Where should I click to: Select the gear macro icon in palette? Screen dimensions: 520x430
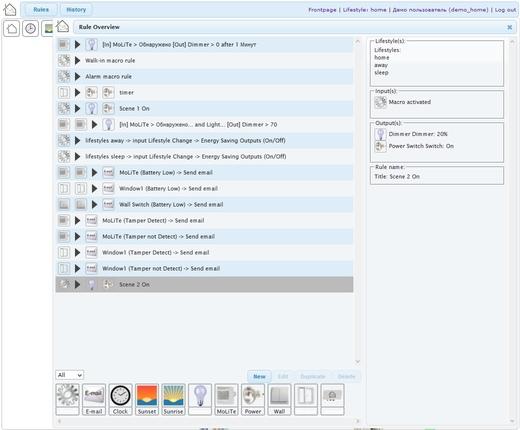tap(67, 395)
